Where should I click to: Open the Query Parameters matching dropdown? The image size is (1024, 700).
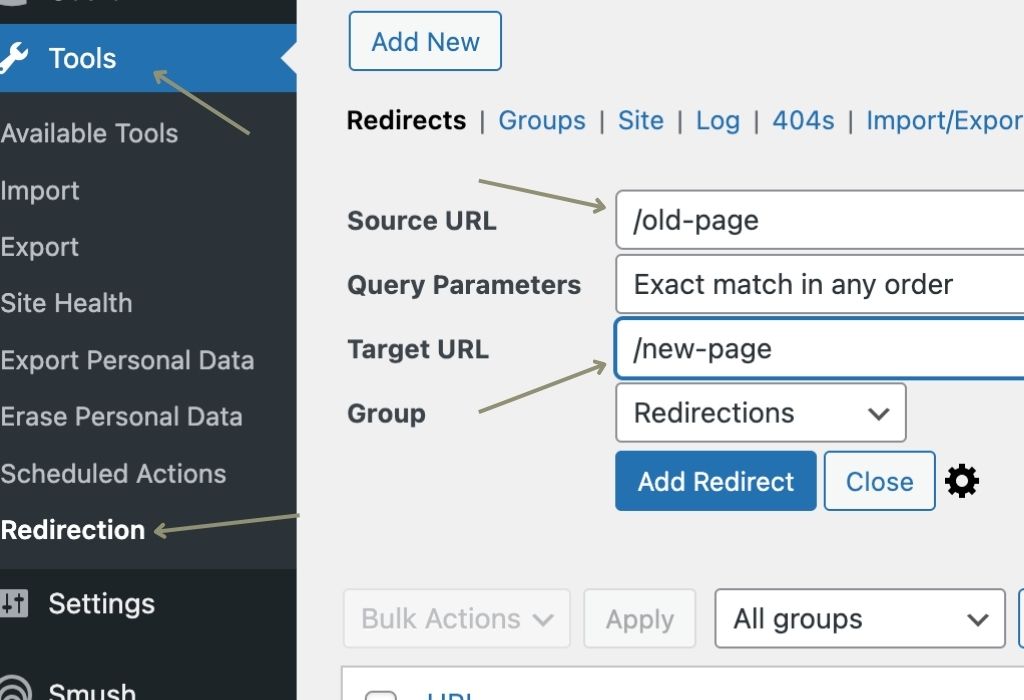point(820,284)
